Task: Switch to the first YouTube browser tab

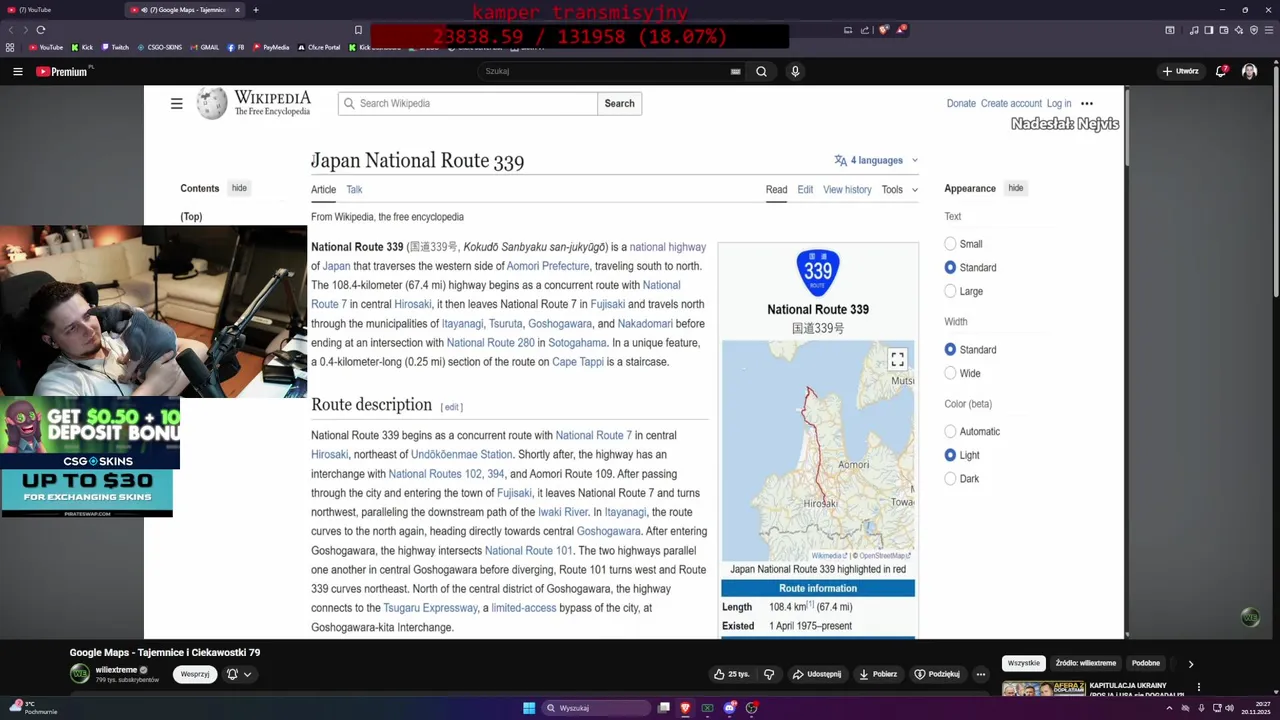Action: (x=60, y=10)
